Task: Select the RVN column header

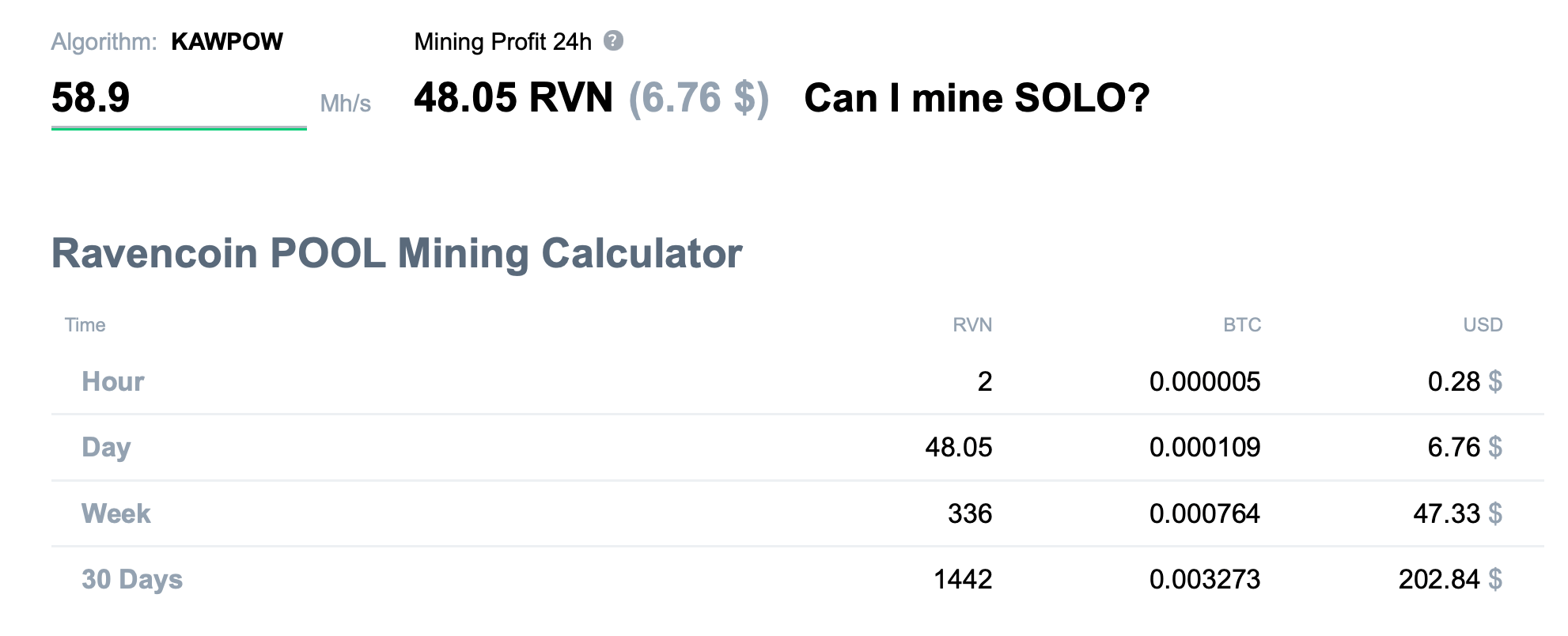Action: click(971, 325)
